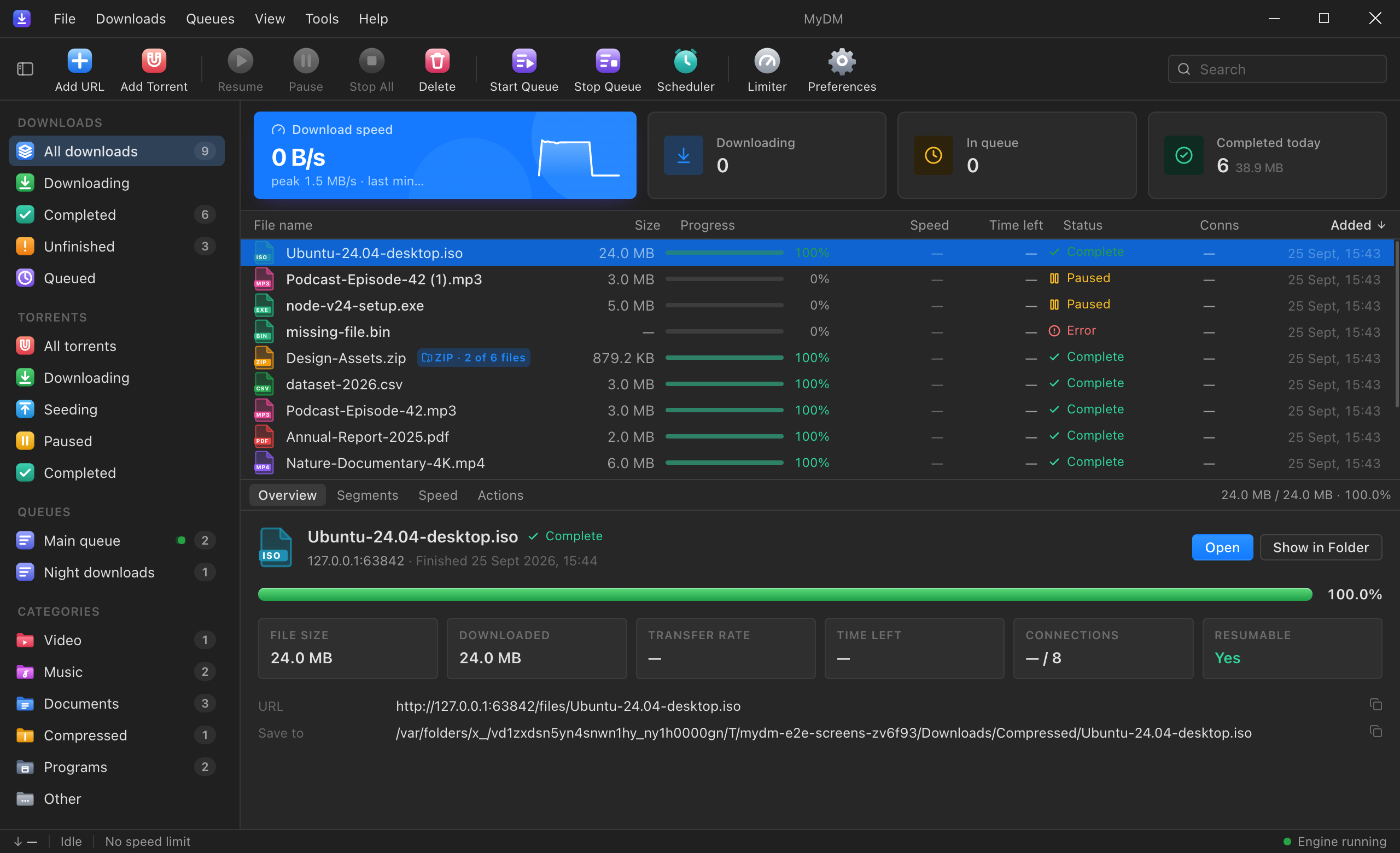This screenshot has width=1400, height=853.
Task: Copy the Save to path icon
Action: coord(1375,732)
